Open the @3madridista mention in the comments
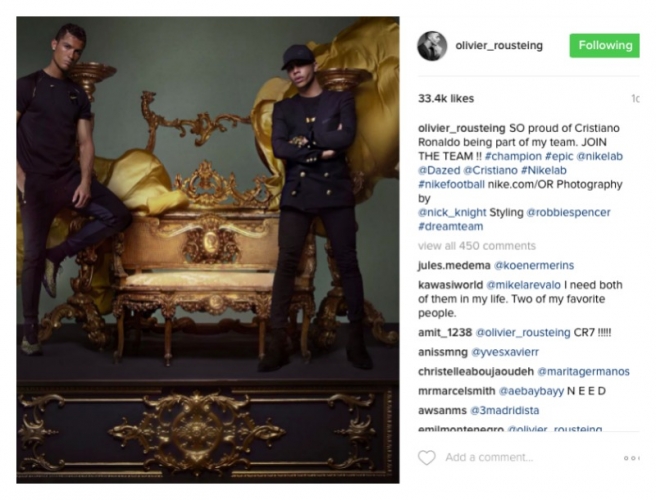This screenshot has height=500, width=656. click(x=505, y=410)
